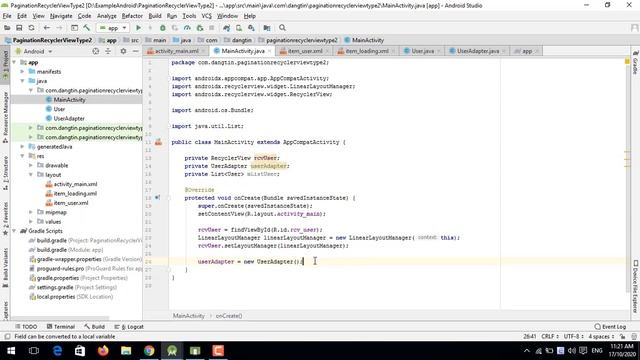Expand the drawable folder
Image resolution: width=640 pixels, height=360 pixels.
pyautogui.click(x=31, y=165)
